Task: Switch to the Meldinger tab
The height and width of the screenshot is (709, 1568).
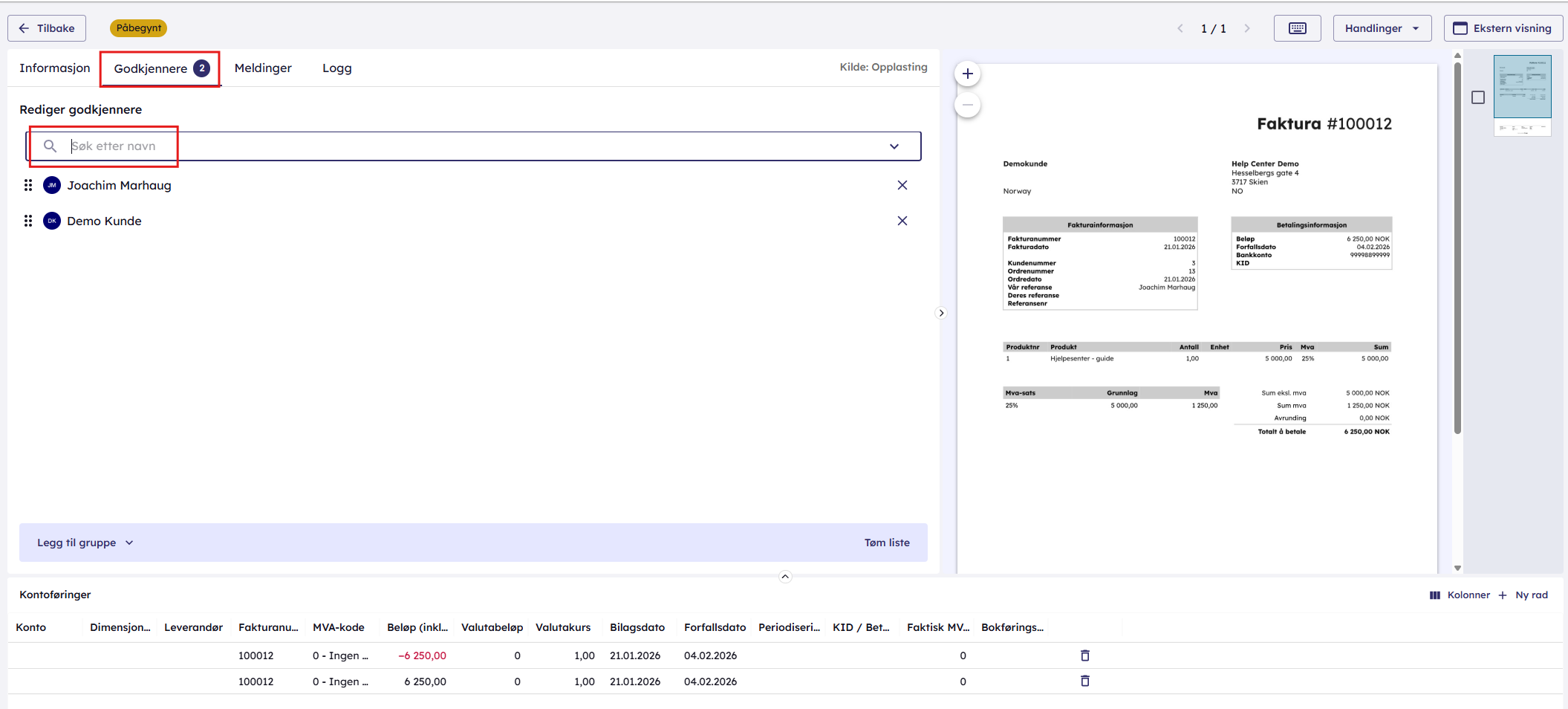Action: (263, 68)
